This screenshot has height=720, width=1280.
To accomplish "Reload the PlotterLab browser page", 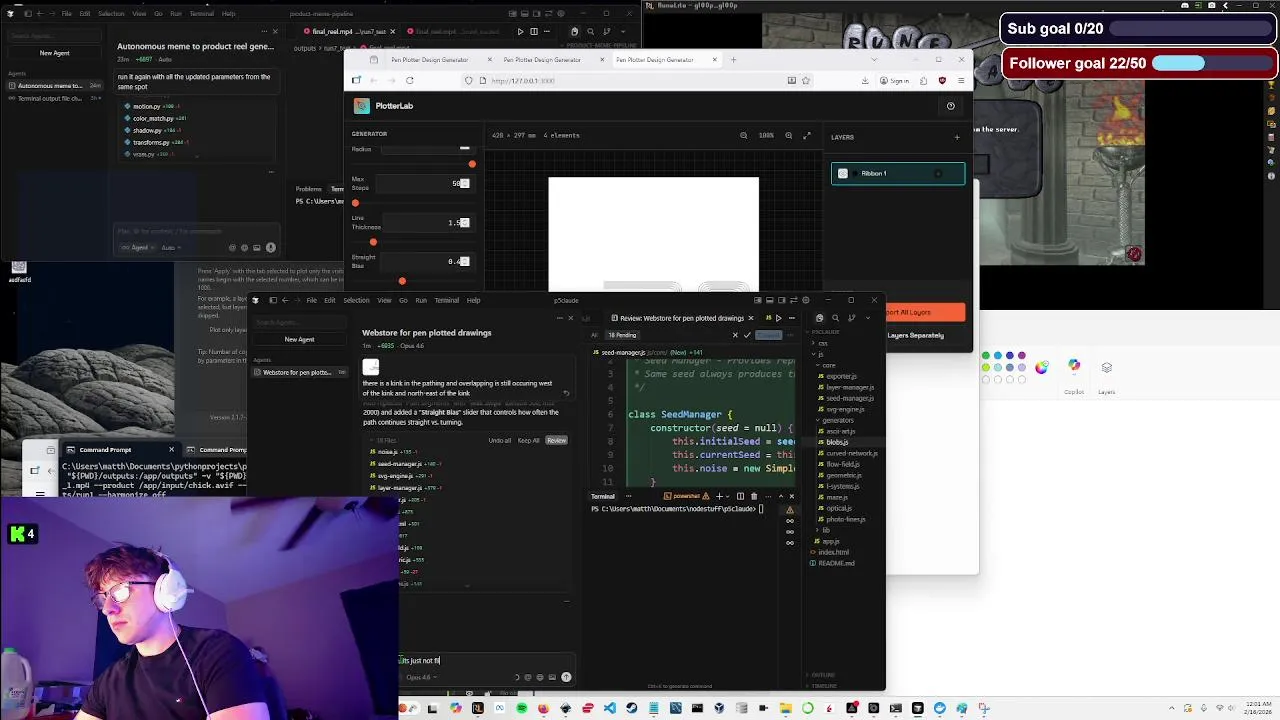I will pos(409,80).
